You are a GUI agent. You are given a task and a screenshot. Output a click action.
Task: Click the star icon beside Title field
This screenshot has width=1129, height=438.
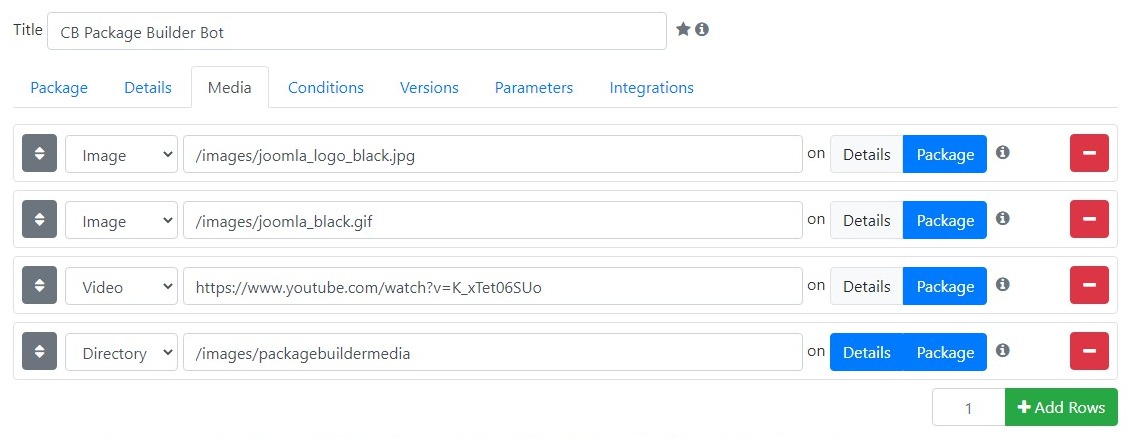coord(683,29)
